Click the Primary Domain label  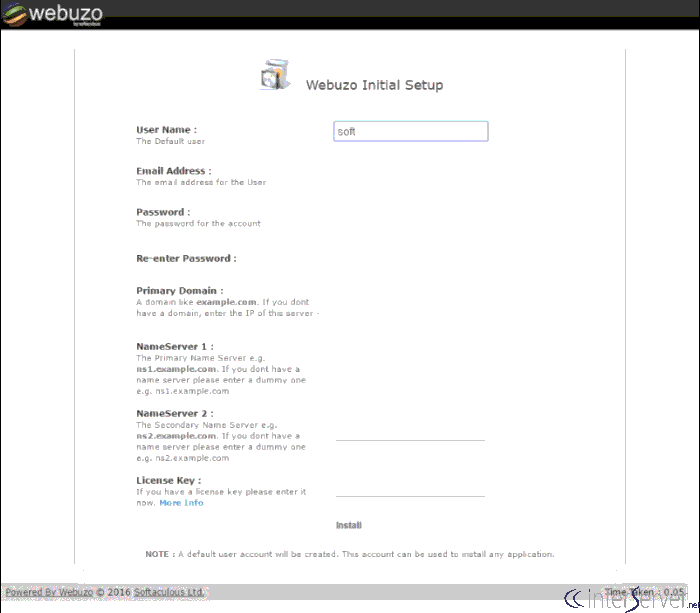pos(179,291)
